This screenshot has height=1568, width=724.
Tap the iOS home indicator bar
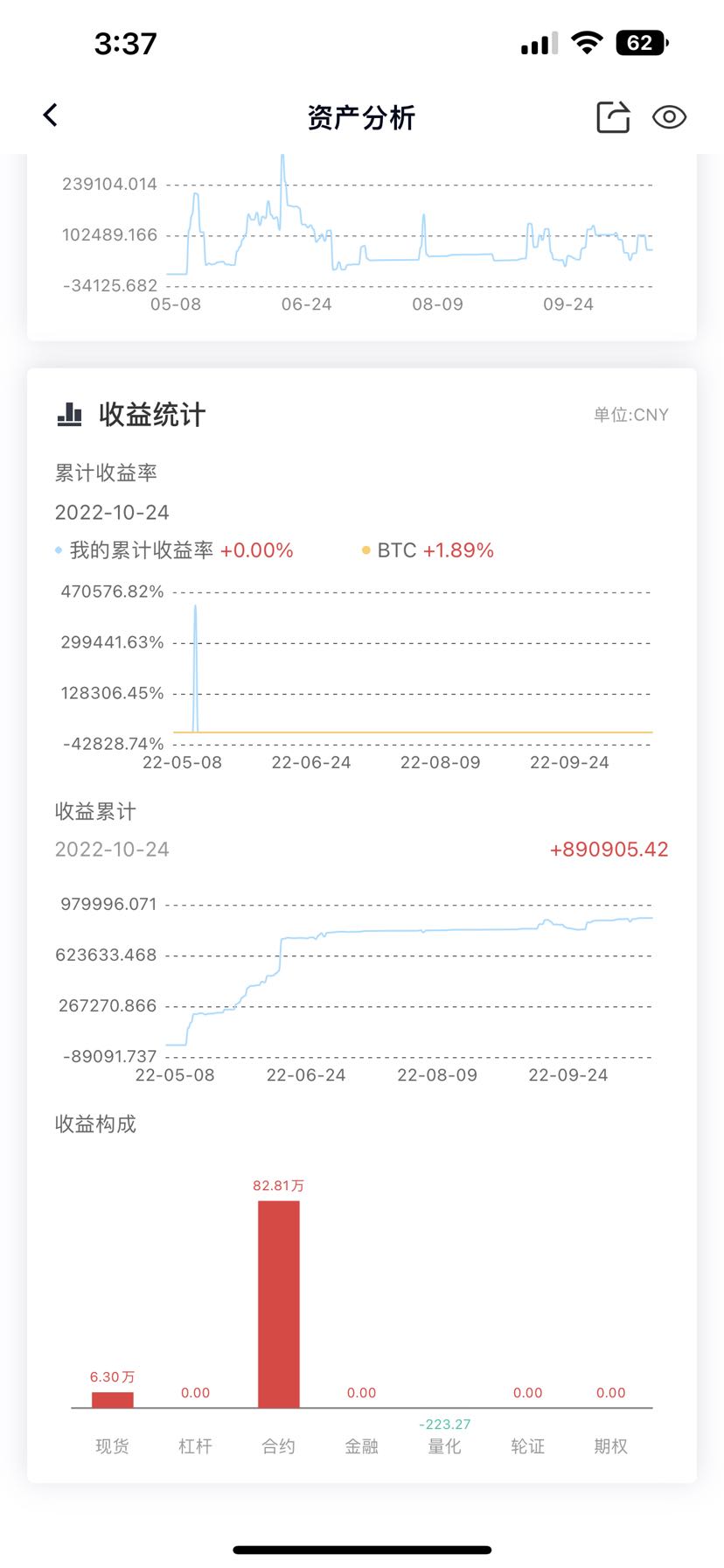click(362, 1550)
